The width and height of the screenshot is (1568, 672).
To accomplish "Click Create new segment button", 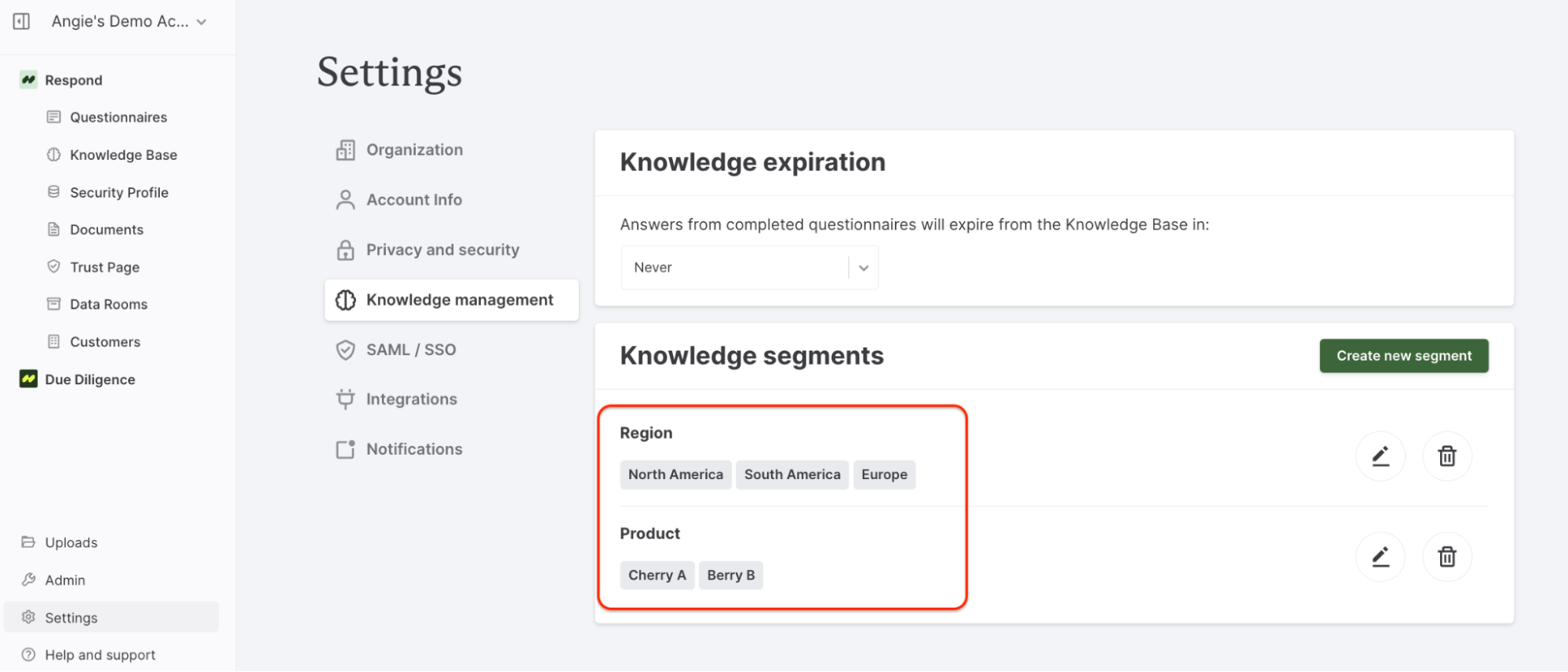I will [x=1403, y=356].
